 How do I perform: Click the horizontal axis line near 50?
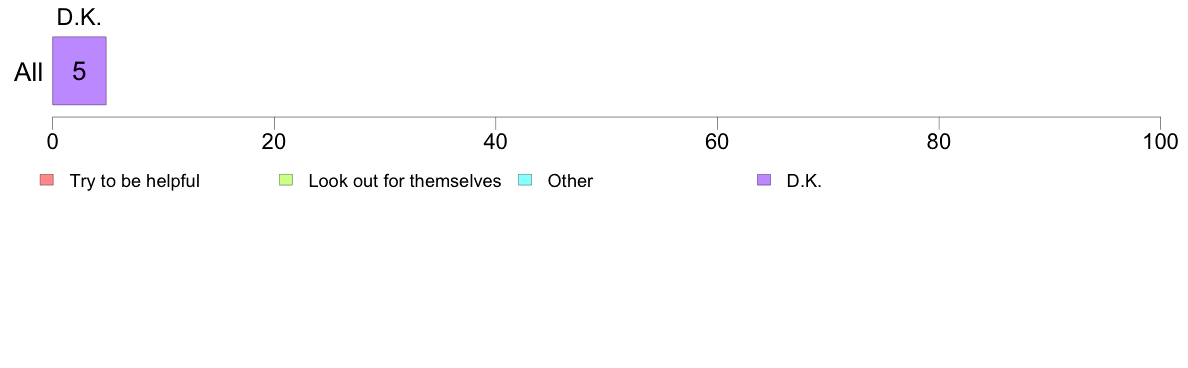pos(606,117)
